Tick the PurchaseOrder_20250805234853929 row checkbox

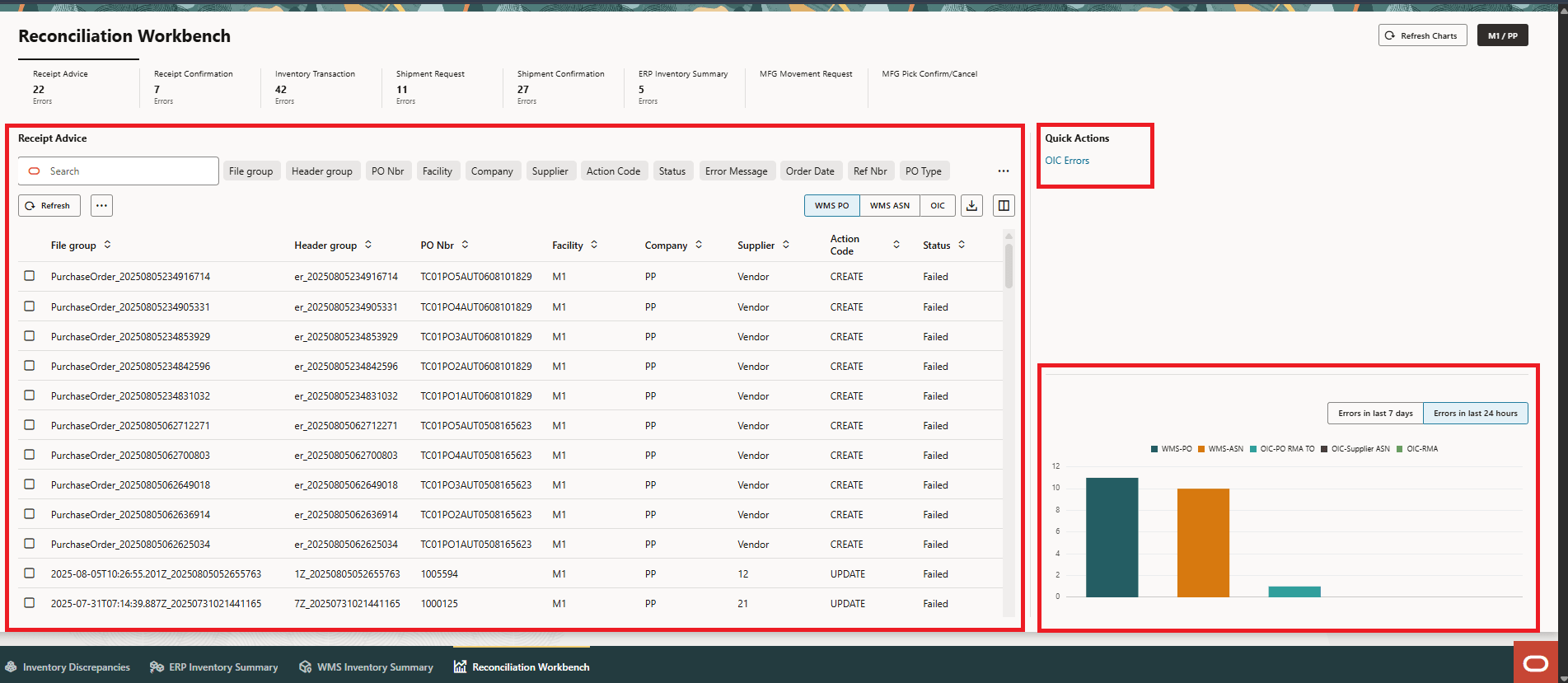coord(30,336)
